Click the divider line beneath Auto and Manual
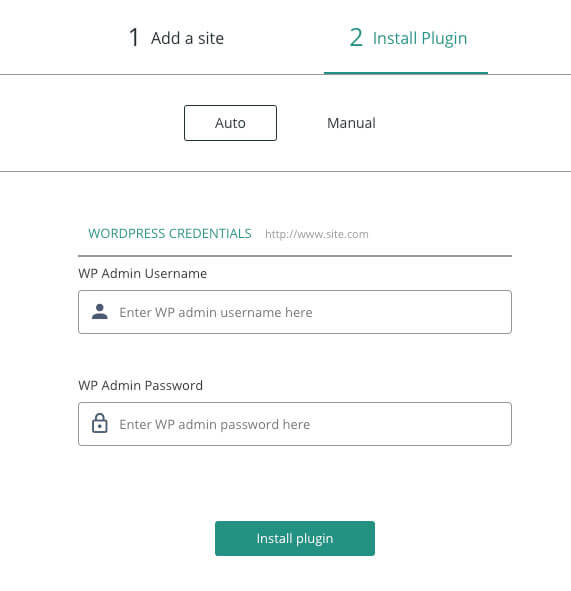 (285, 171)
